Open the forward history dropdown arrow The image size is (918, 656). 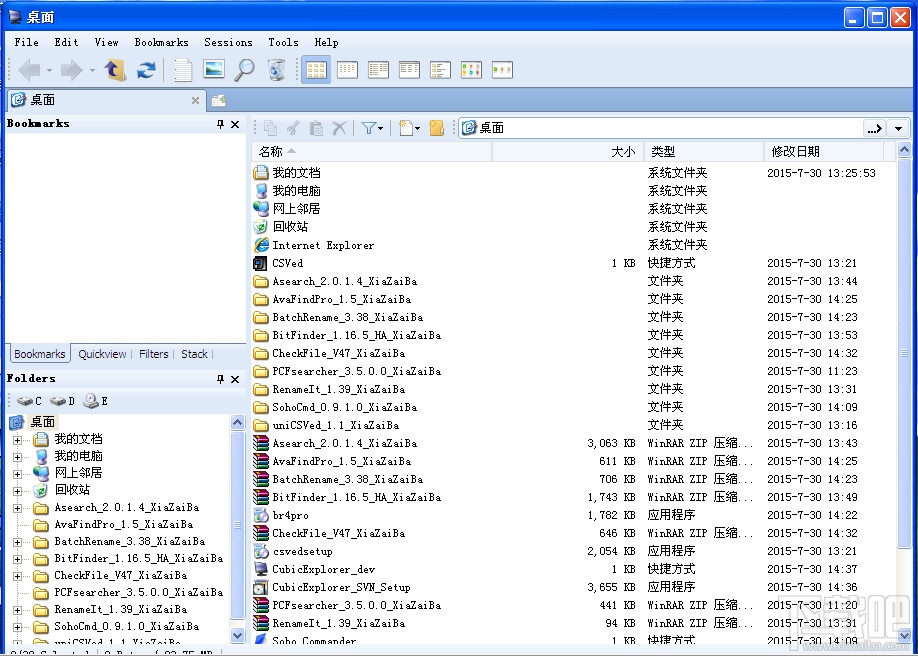pyautogui.click(x=92, y=70)
